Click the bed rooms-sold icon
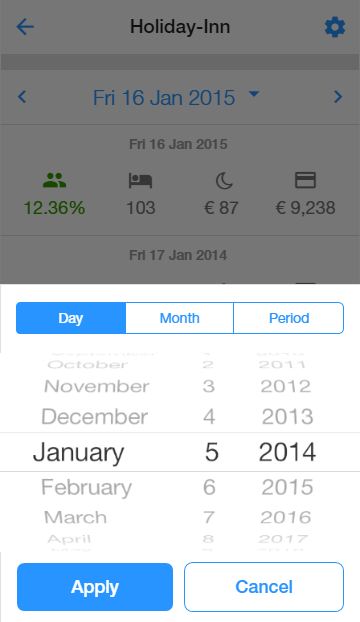This screenshot has height=622, width=360. (140, 180)
